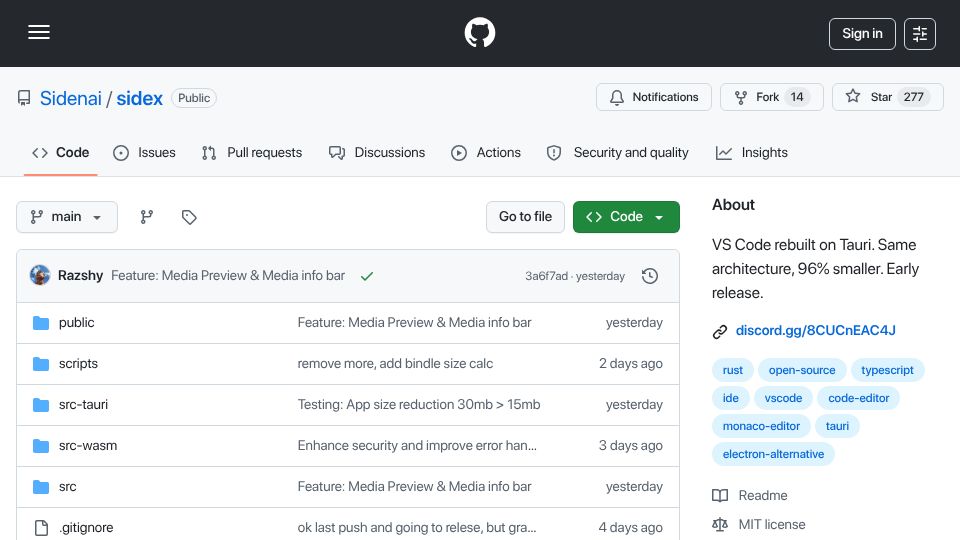Open the .gitignore file
Viewport: 960px width, 540px height.
[86, 528]
